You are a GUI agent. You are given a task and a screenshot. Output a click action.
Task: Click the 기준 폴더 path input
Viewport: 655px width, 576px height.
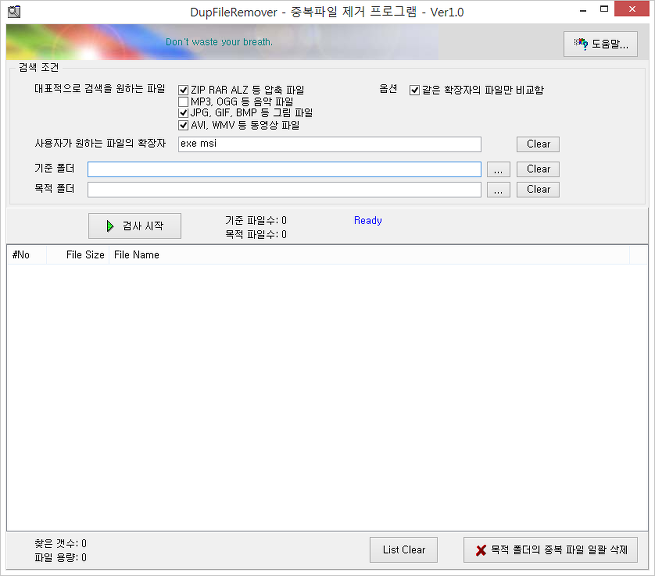(x=284, y=169)
